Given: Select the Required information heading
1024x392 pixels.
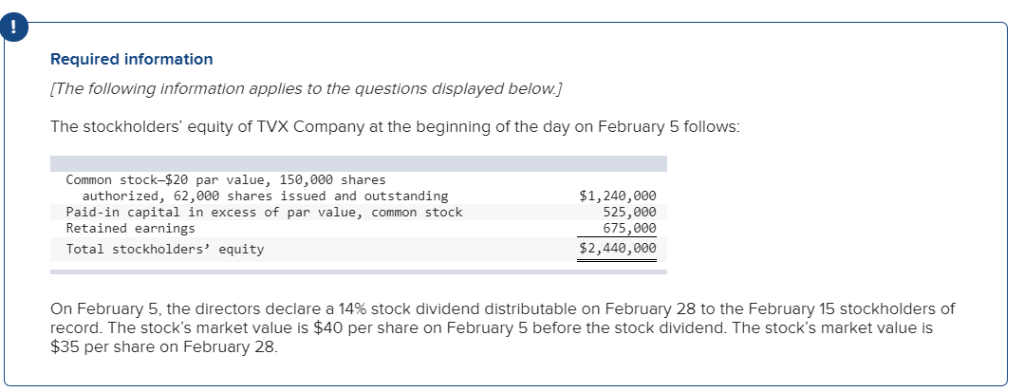Looking at the screenshot, I should pos(131,59).
